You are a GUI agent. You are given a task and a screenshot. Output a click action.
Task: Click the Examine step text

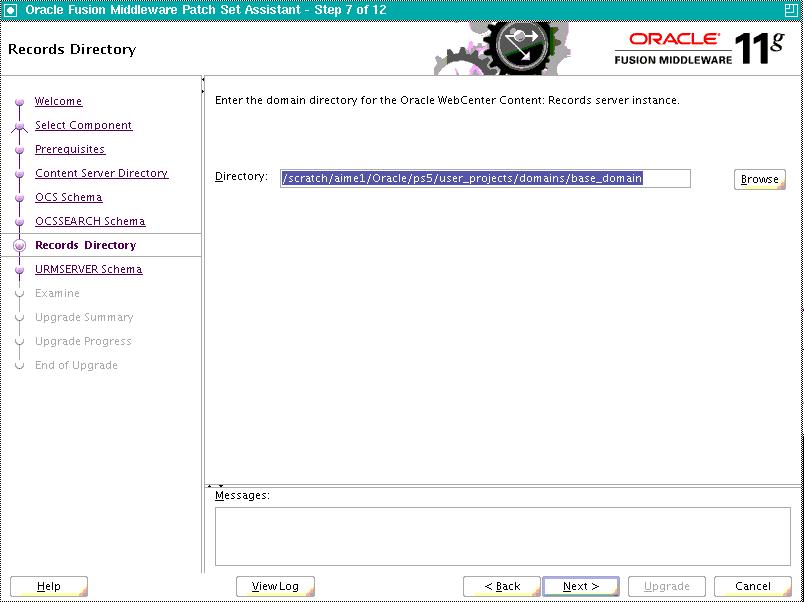point(57,293)
